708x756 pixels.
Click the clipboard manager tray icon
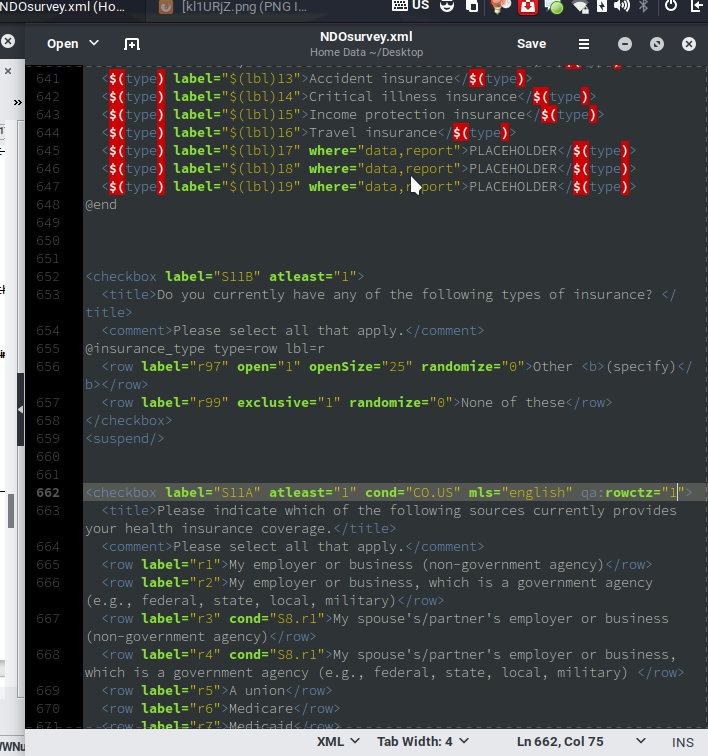tap(472, 6)
